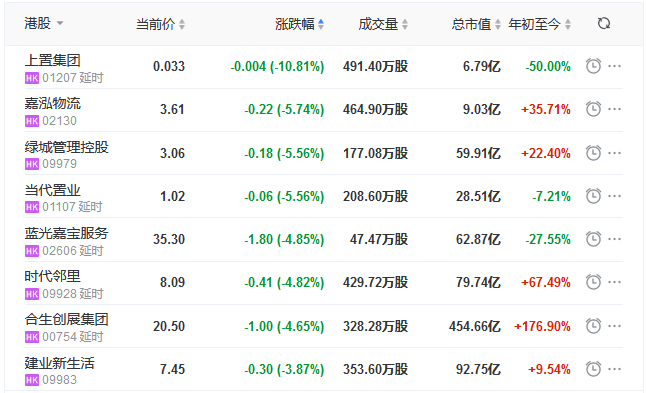Set a price alert for 时代邻里
Screen dimensions: 647x393
tap(593, 282)
